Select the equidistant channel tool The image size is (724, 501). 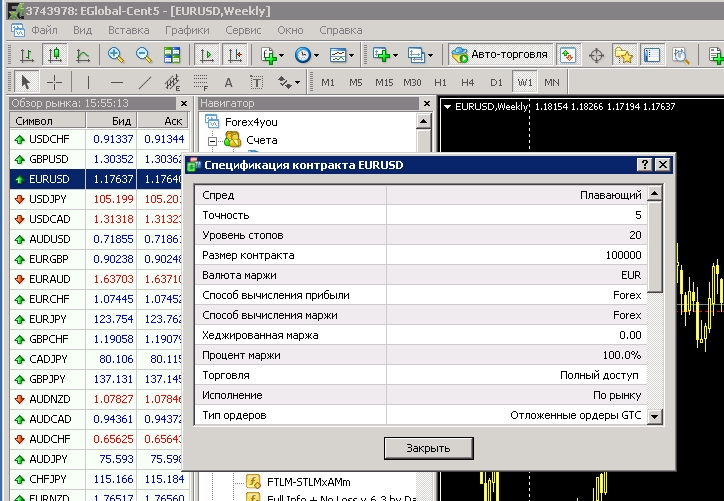pyautogui.click(x=173, y=83)
